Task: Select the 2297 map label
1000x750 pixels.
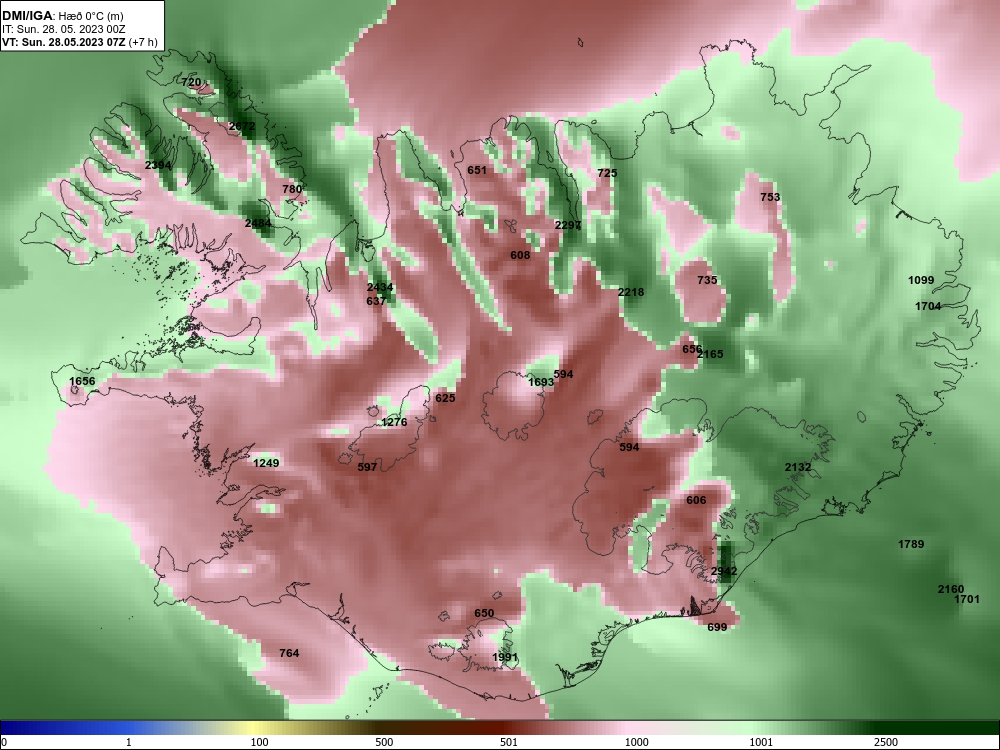Action: [568, 225]
